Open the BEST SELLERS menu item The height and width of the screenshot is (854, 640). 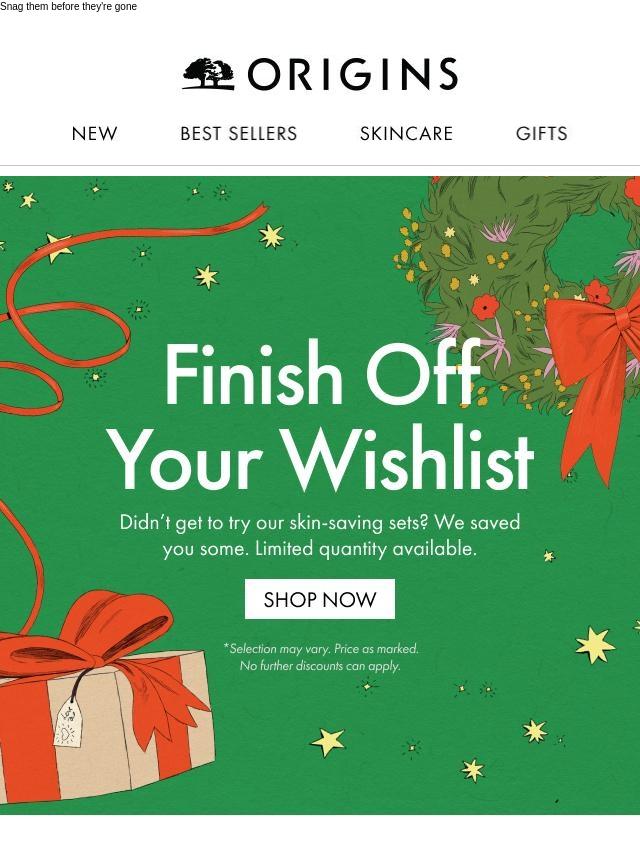pyautogui.click(x=239, y=133)
